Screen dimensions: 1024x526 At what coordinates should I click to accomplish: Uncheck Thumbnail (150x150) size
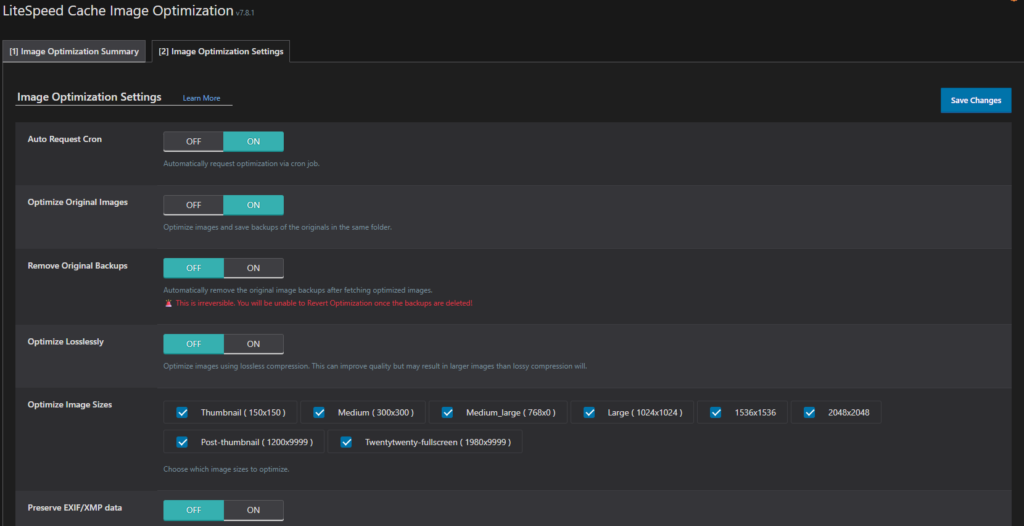pos(182,412)
